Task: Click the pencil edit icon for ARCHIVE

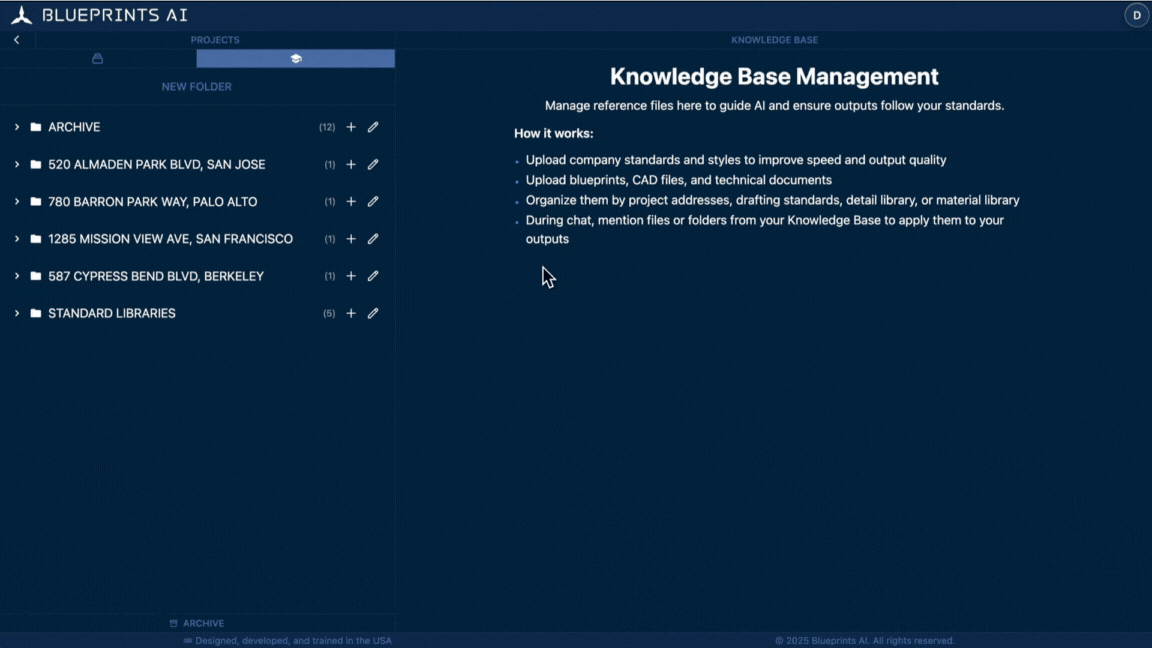Action: pos(373,127)
